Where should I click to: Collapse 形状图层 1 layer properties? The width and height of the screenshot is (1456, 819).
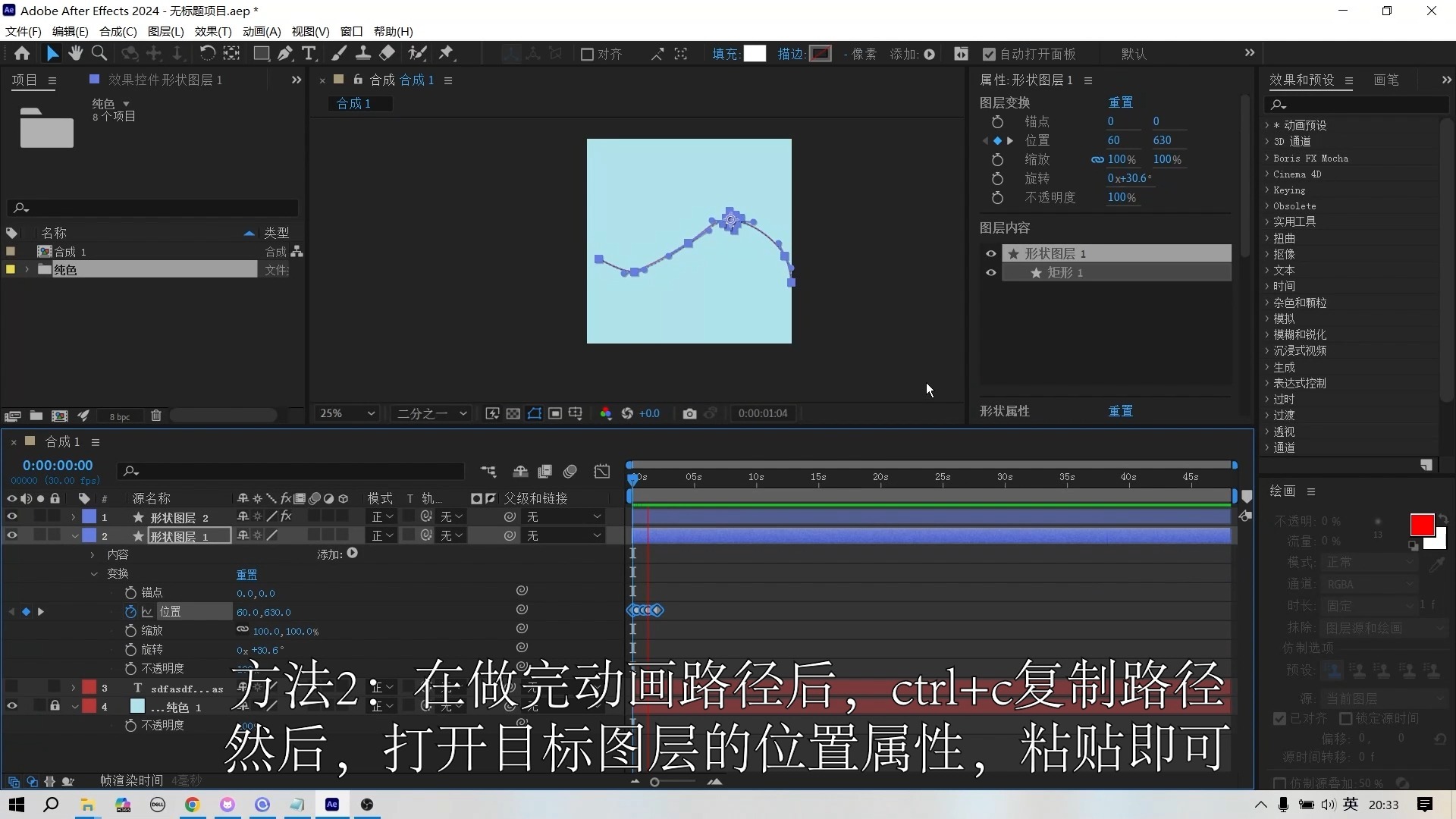(x=74, y=536)
